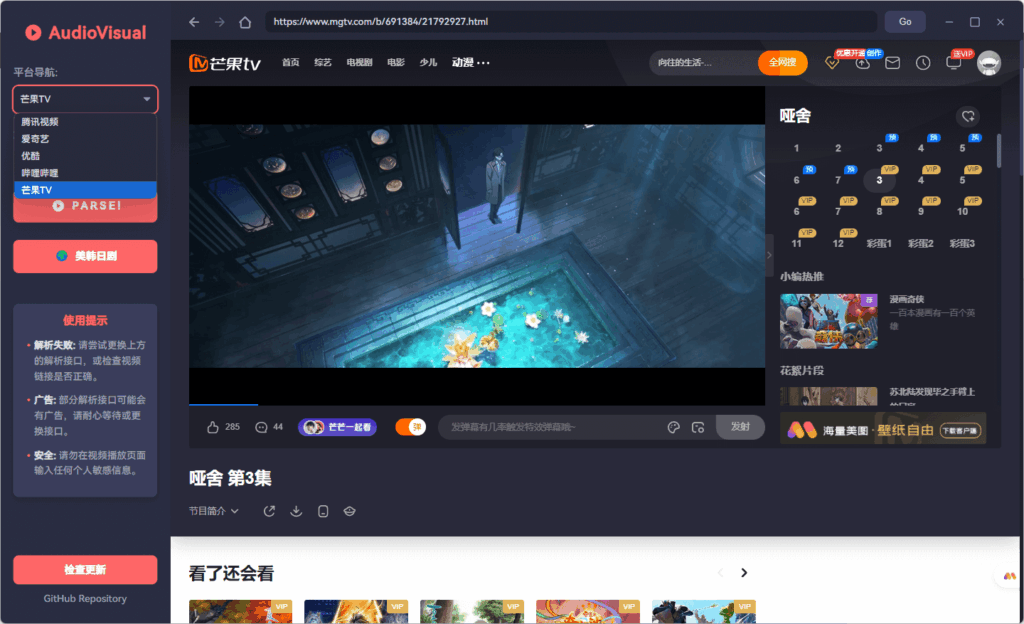Screen dimensions: 1024x624
Task: Toggle the orange 弹 danmaku switch
Action: coord(410,425)
